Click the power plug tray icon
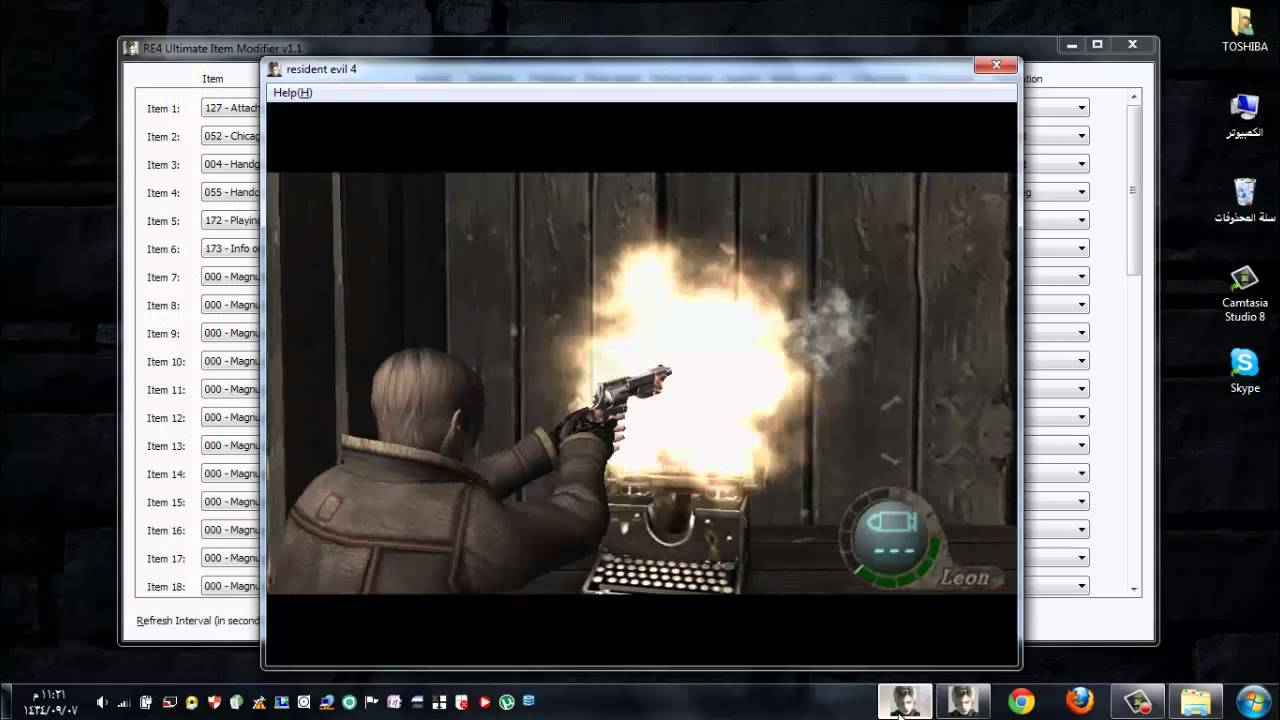Viewport: 1280px width, 720px height. click(x=146, y=702)
